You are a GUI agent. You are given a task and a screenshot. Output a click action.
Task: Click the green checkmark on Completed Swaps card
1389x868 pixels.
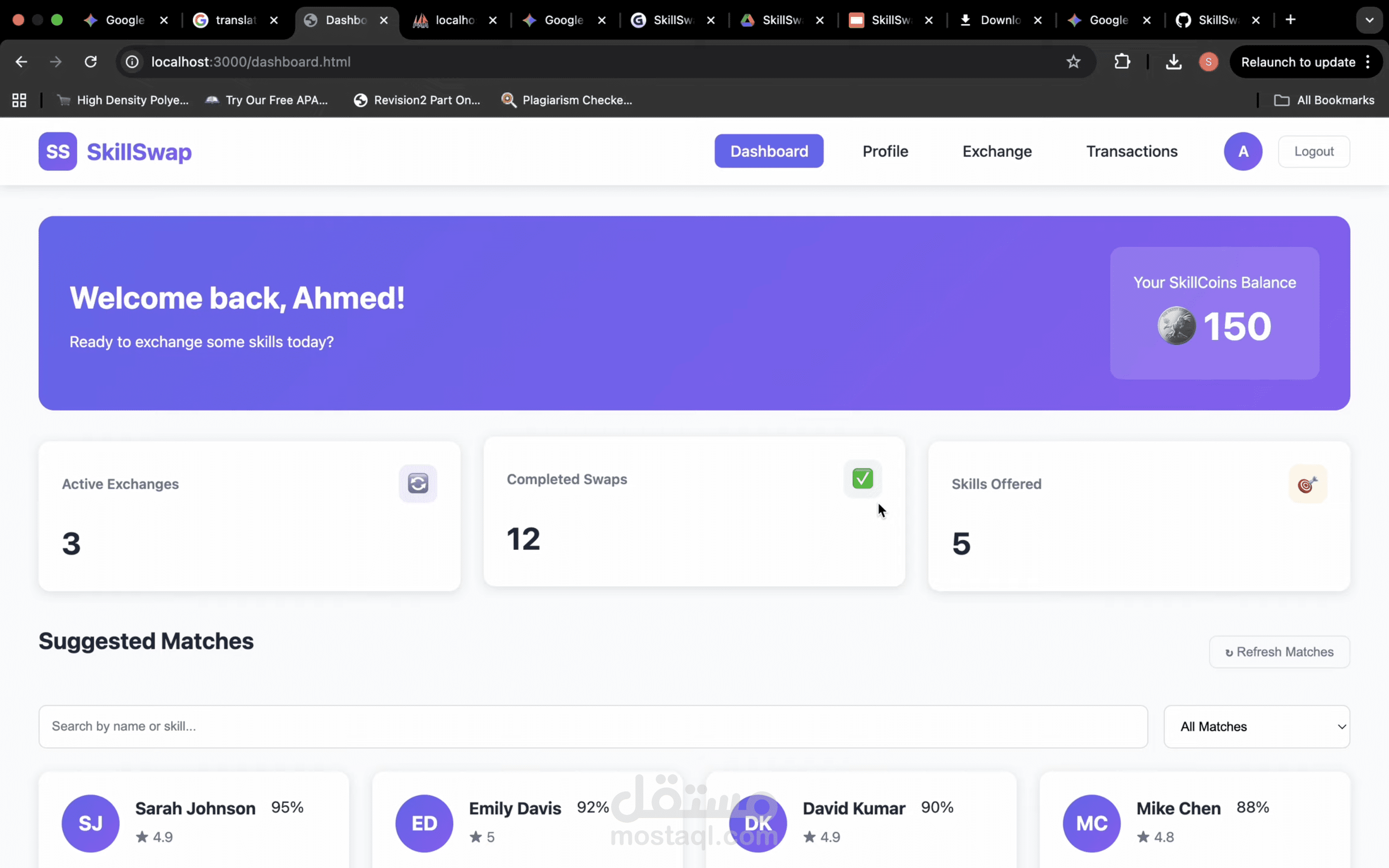point(862,478)
